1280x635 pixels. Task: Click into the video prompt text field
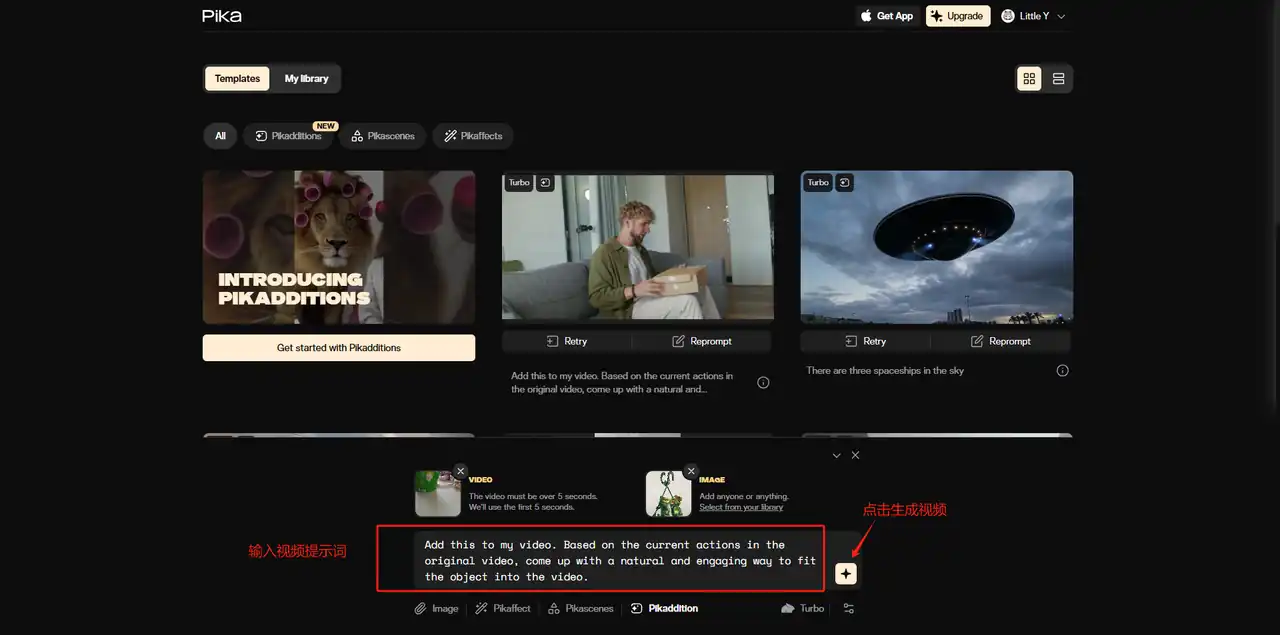point(620,561)
